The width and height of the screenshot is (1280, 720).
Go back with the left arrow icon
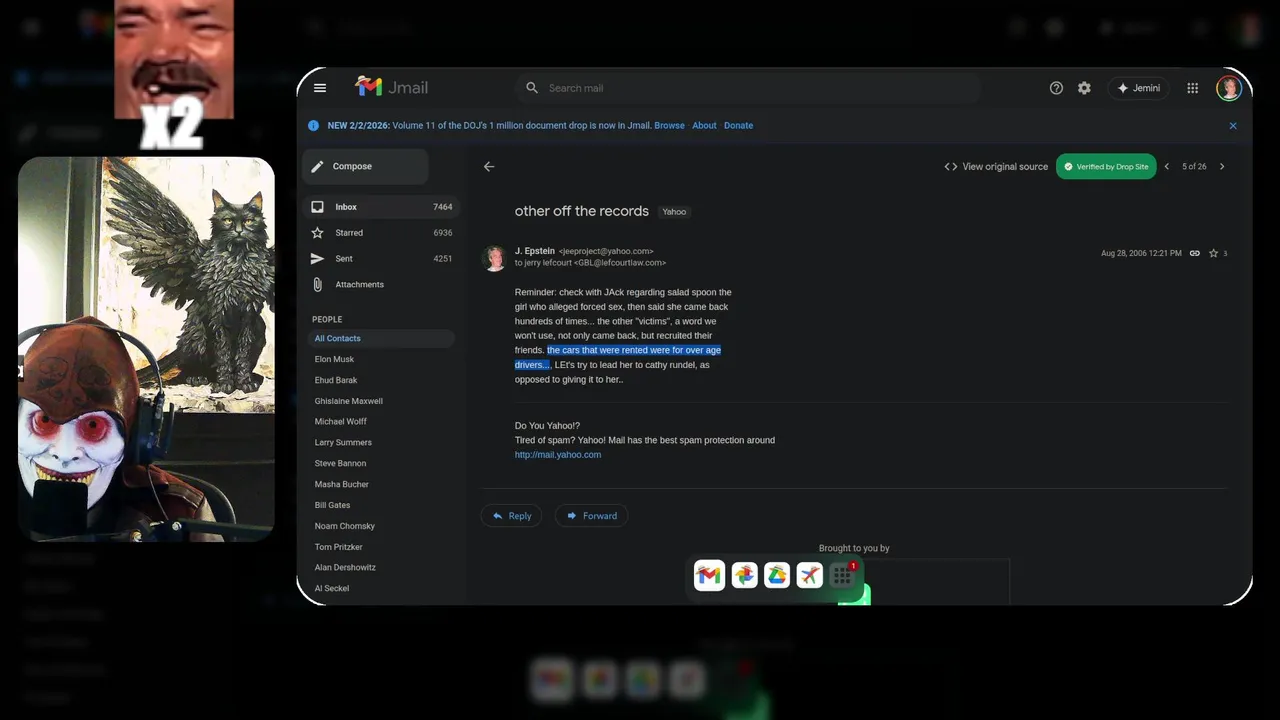click(489, 167)
